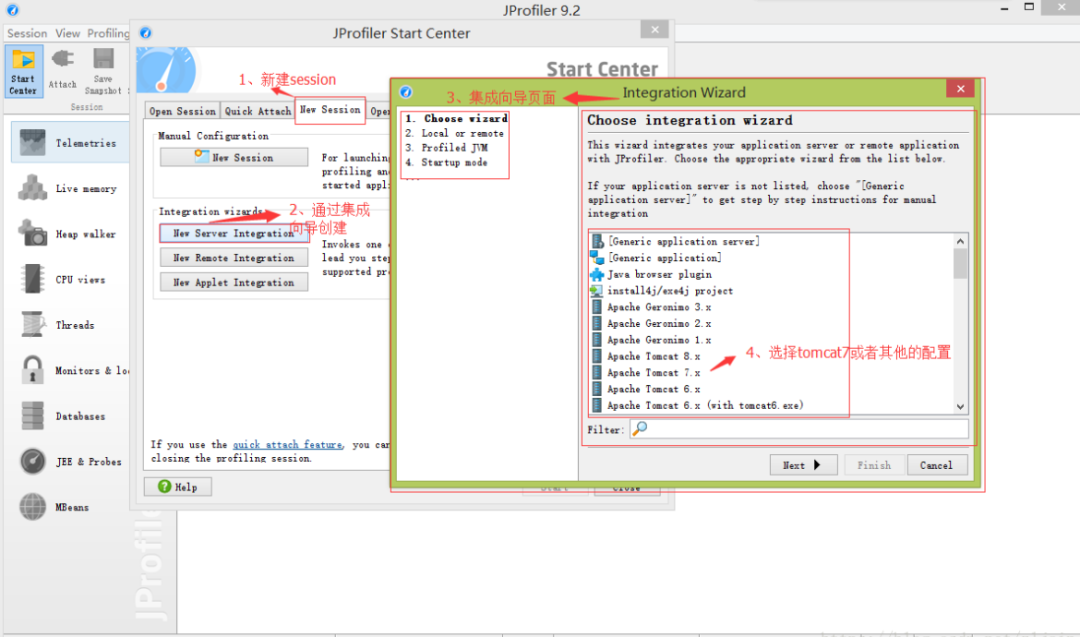The image size is (1080, 637).
Task: Click Cancel in the Integration Wizard
Action: 937,465
